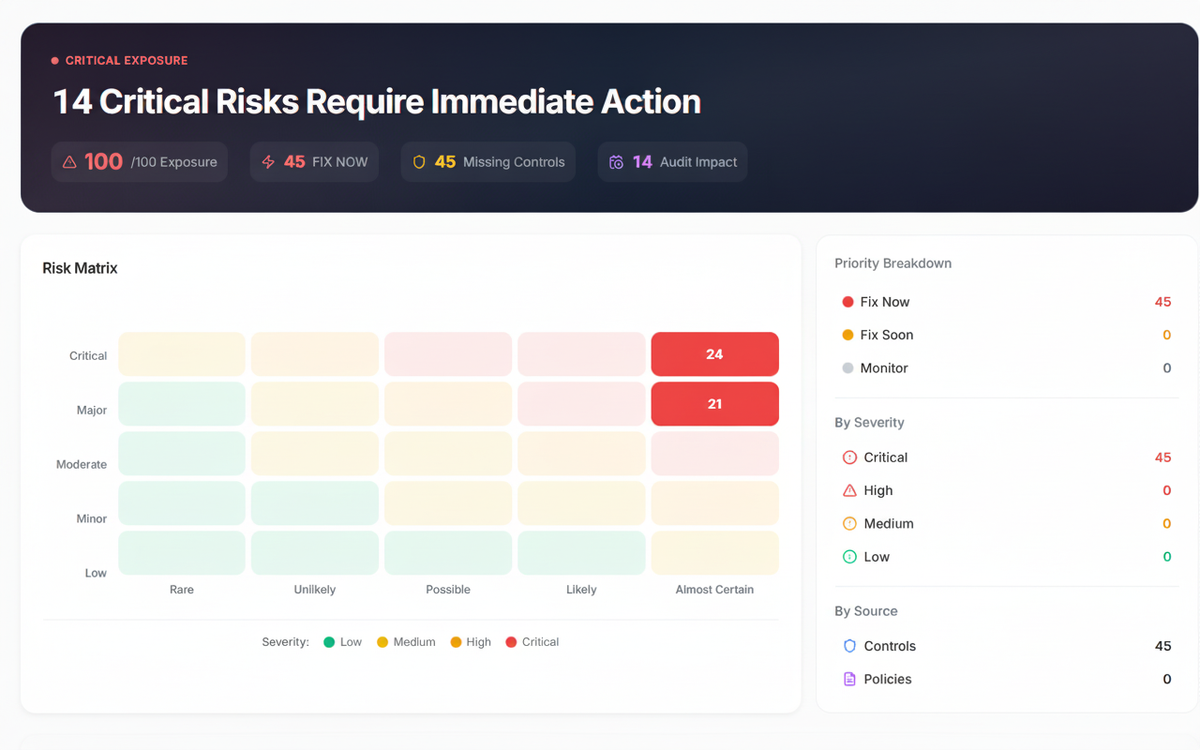Screen dimensions: 1200x750
Task: Click the calendar icon beside Audit Impact
Action: click(616, 162)
